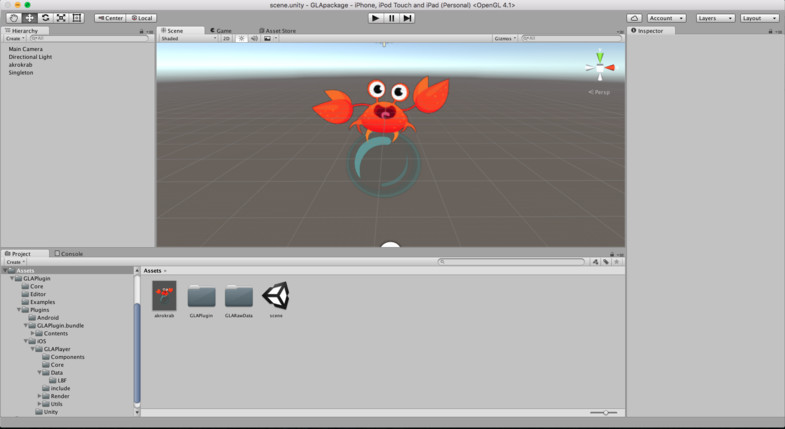This screenshot has height=429, width=785.
Task: Expand the Contents folder
Action: [33, 333]
